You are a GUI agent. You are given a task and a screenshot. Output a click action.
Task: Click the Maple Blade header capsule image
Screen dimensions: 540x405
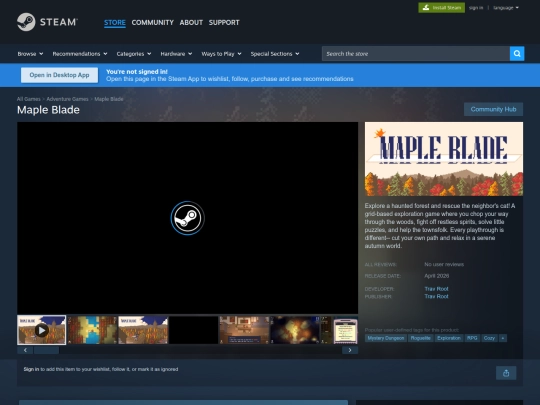444,159
